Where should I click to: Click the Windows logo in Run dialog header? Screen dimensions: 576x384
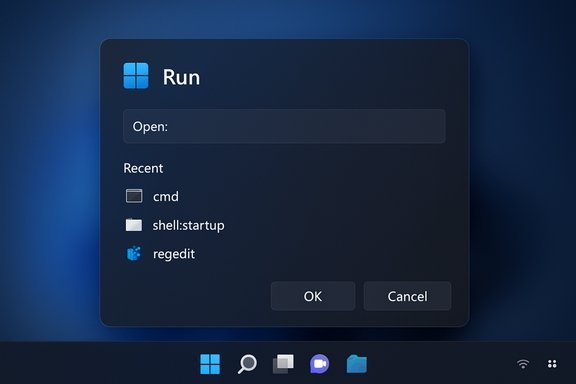click(x=136, y=76)
